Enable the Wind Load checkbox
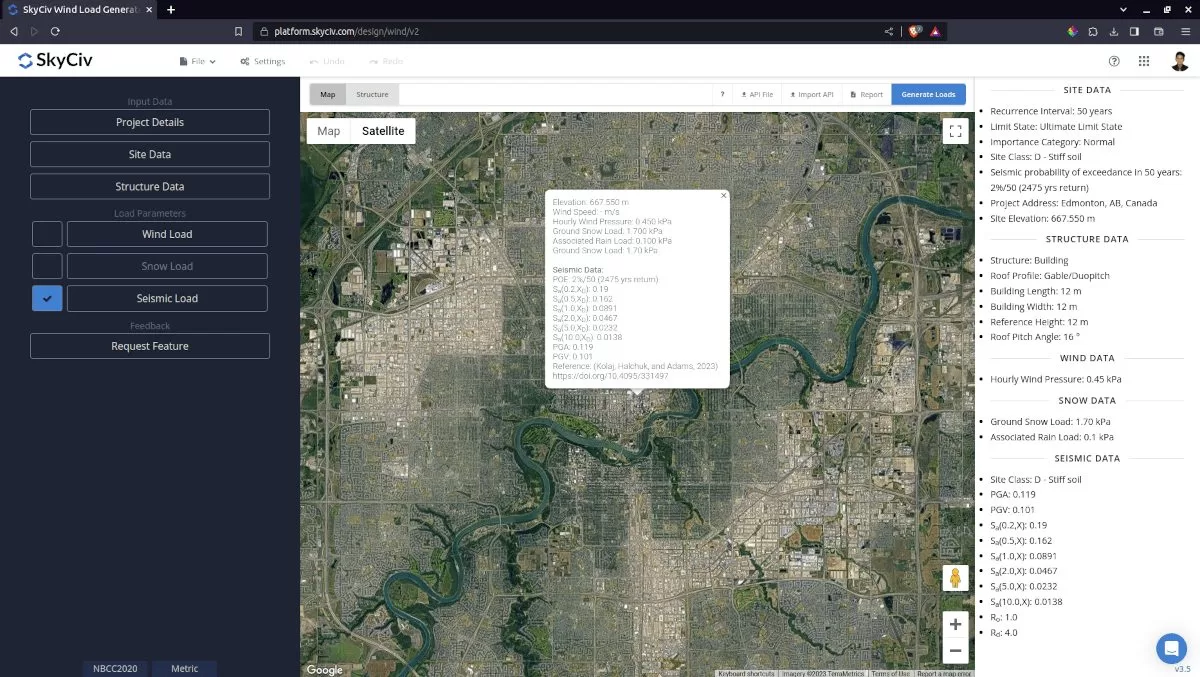This screenshot has height=677, width=1200. (47, 234)
